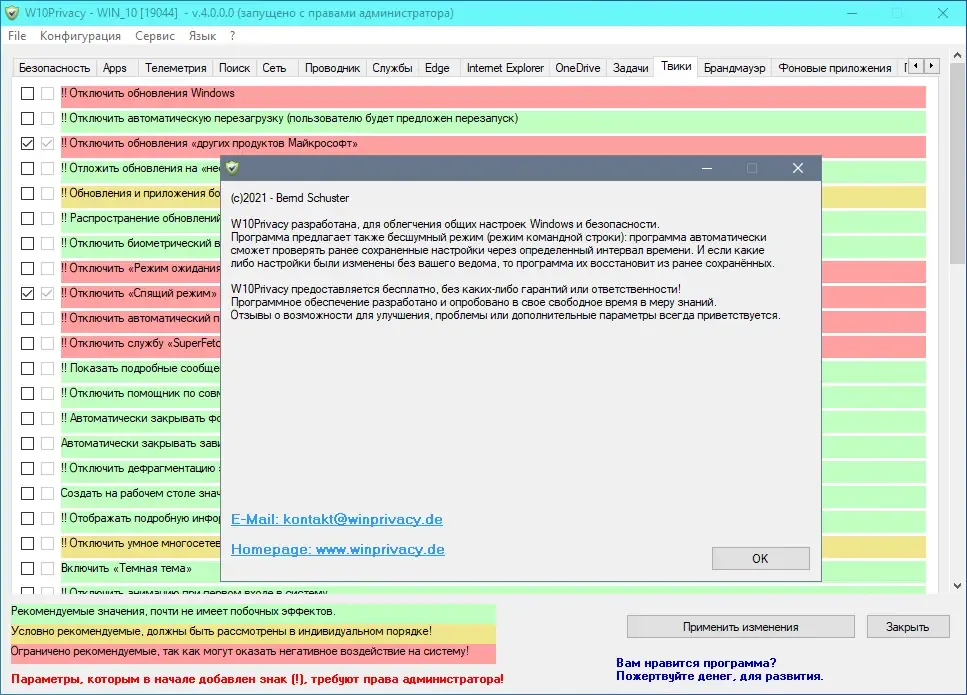This screenshot has height=695, width=967.
Task: Click the W10Privacy shield icon in title bar
Action: click(12, 13)
